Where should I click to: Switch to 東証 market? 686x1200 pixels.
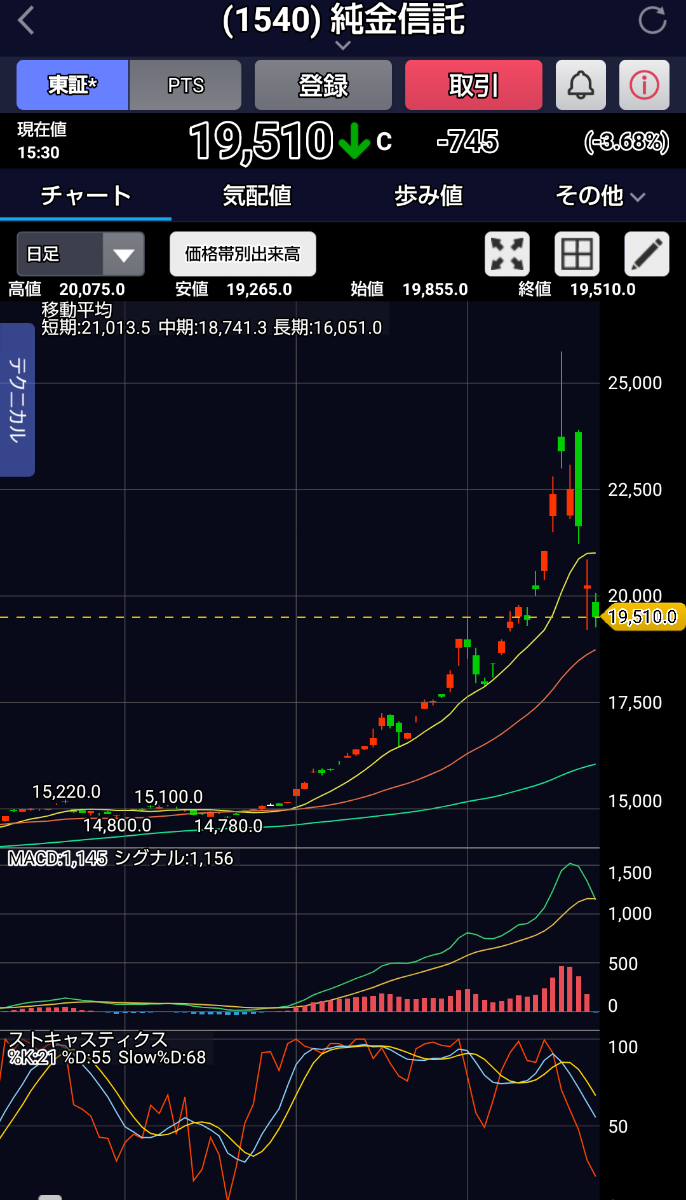pos(72,85)
